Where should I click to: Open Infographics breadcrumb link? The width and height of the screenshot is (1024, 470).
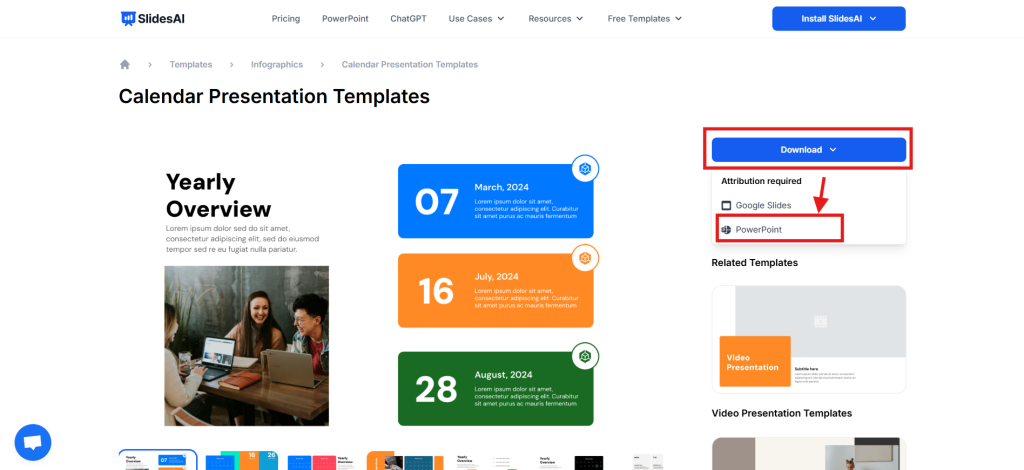(x=277, y=65)
